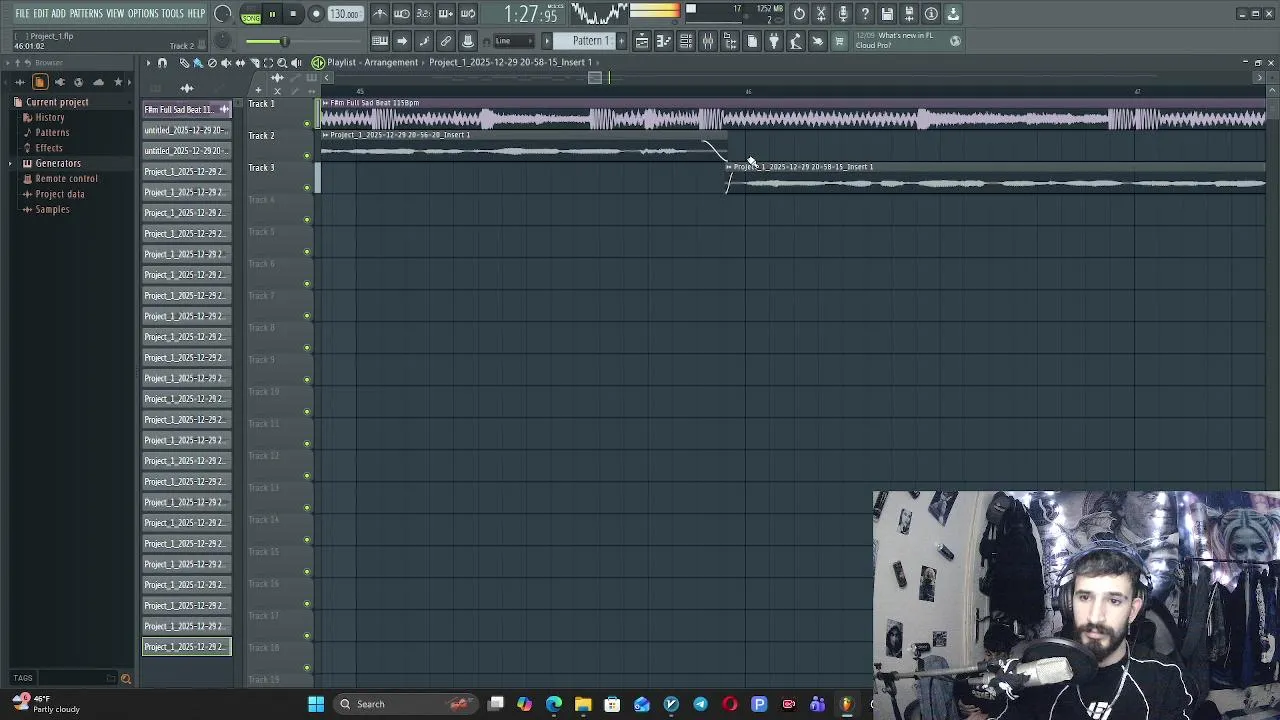This screenshot has height=720, width=1280.
Task: Mute Track 7 with its green LED
Action: pos(307,315)
